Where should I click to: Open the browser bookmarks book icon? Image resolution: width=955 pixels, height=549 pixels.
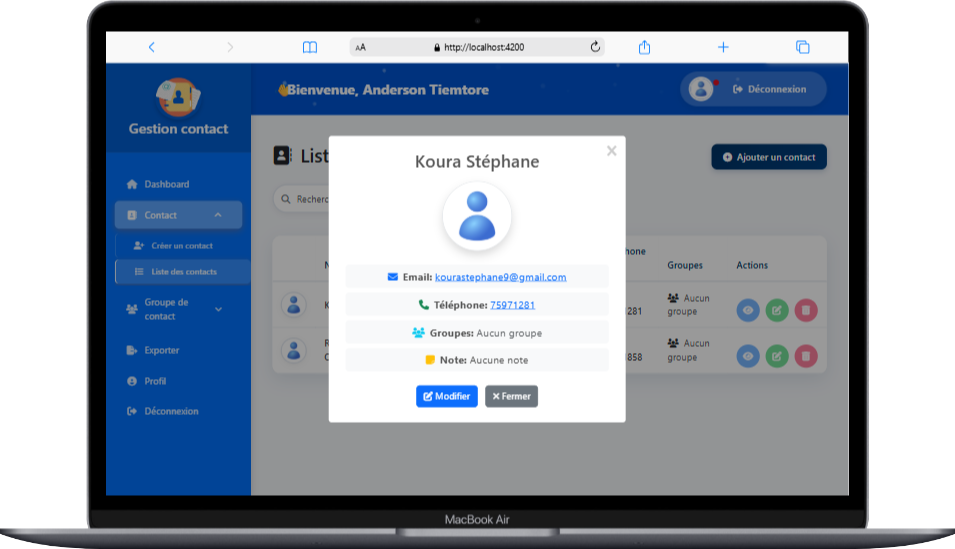coord(310,47)
